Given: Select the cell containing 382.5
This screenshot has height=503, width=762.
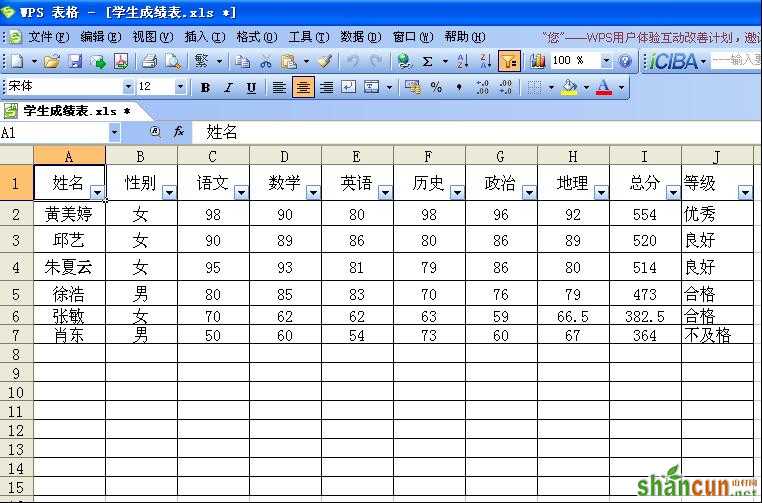Looking at the screenshot, I should click(x=645, y=316).
